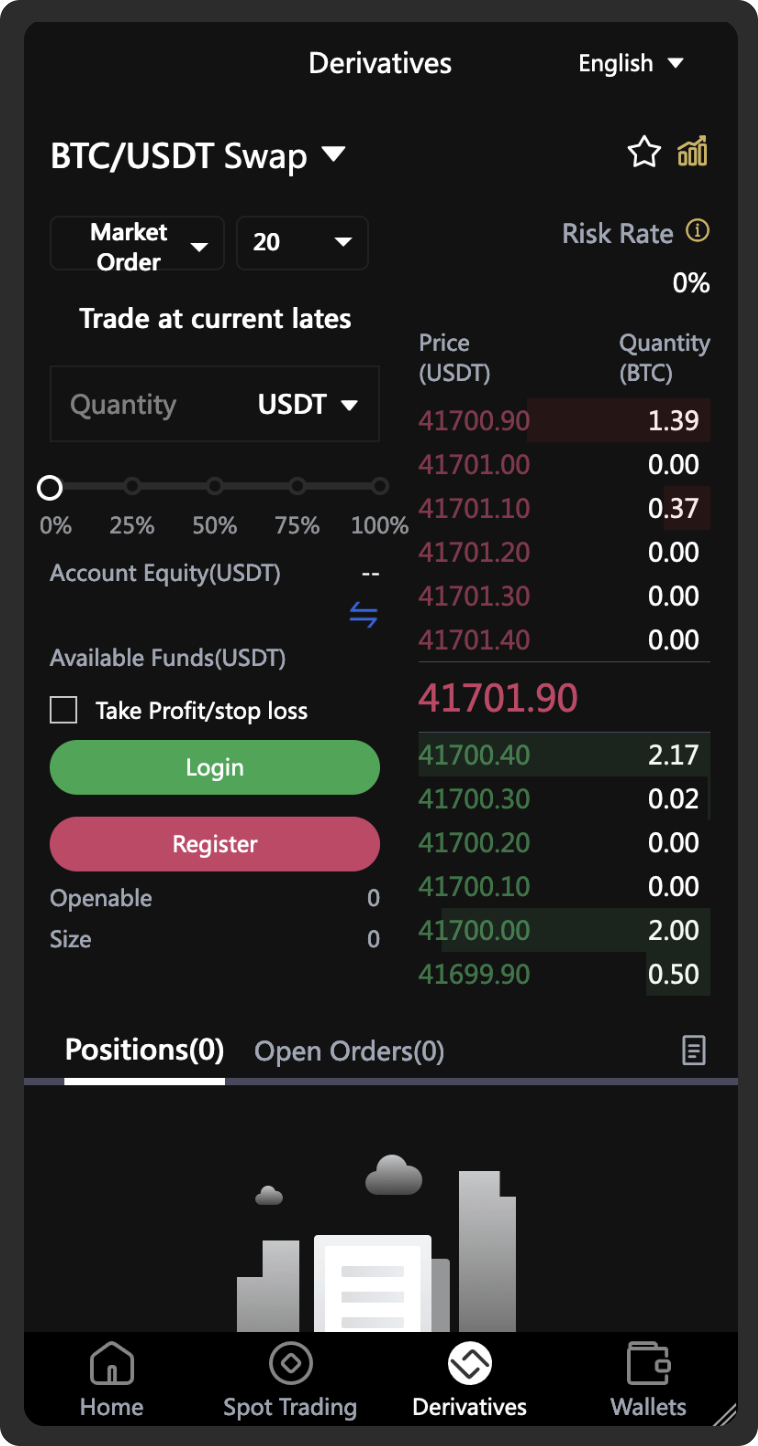Go to Home in bottom navigation

tap(112, 1380)
